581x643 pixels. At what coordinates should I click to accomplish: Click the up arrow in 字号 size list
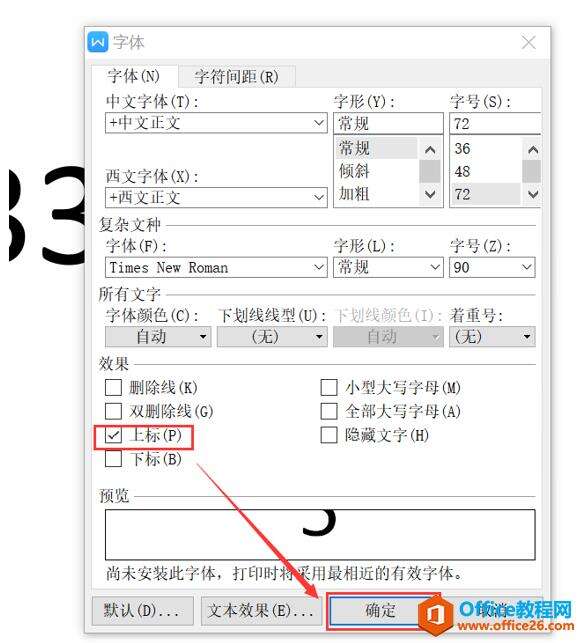[533, 150]
